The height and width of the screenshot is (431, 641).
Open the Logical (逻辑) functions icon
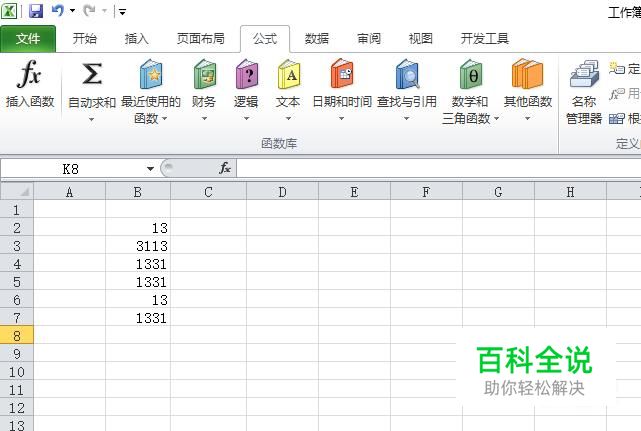pyautogui.click(x=247, y=74)
